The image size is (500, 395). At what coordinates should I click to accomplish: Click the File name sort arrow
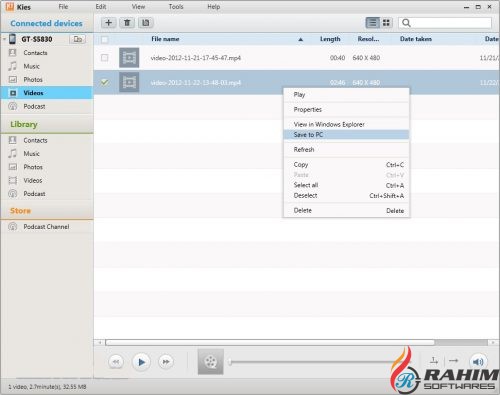pyautogui.click(x=301, y=39)
